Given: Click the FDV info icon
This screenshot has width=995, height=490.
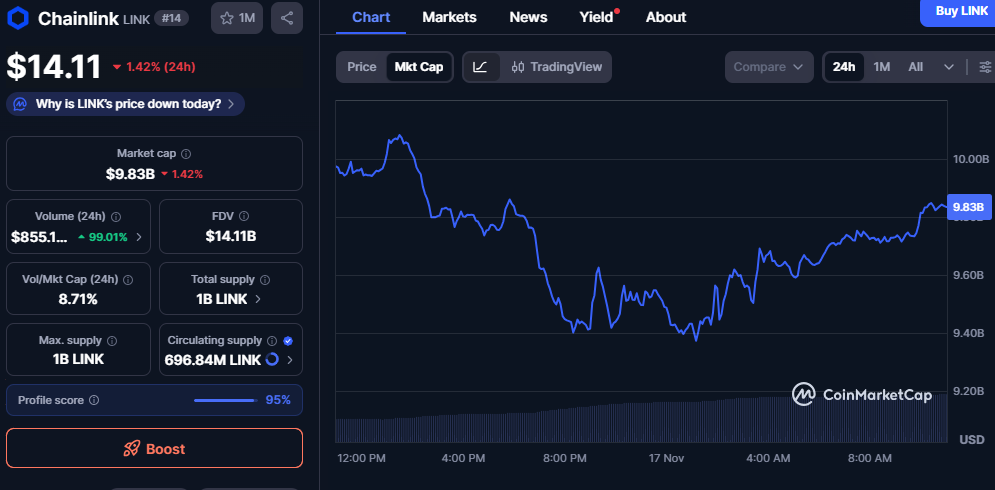Looking at the screenshot, I should click(244, 216).
